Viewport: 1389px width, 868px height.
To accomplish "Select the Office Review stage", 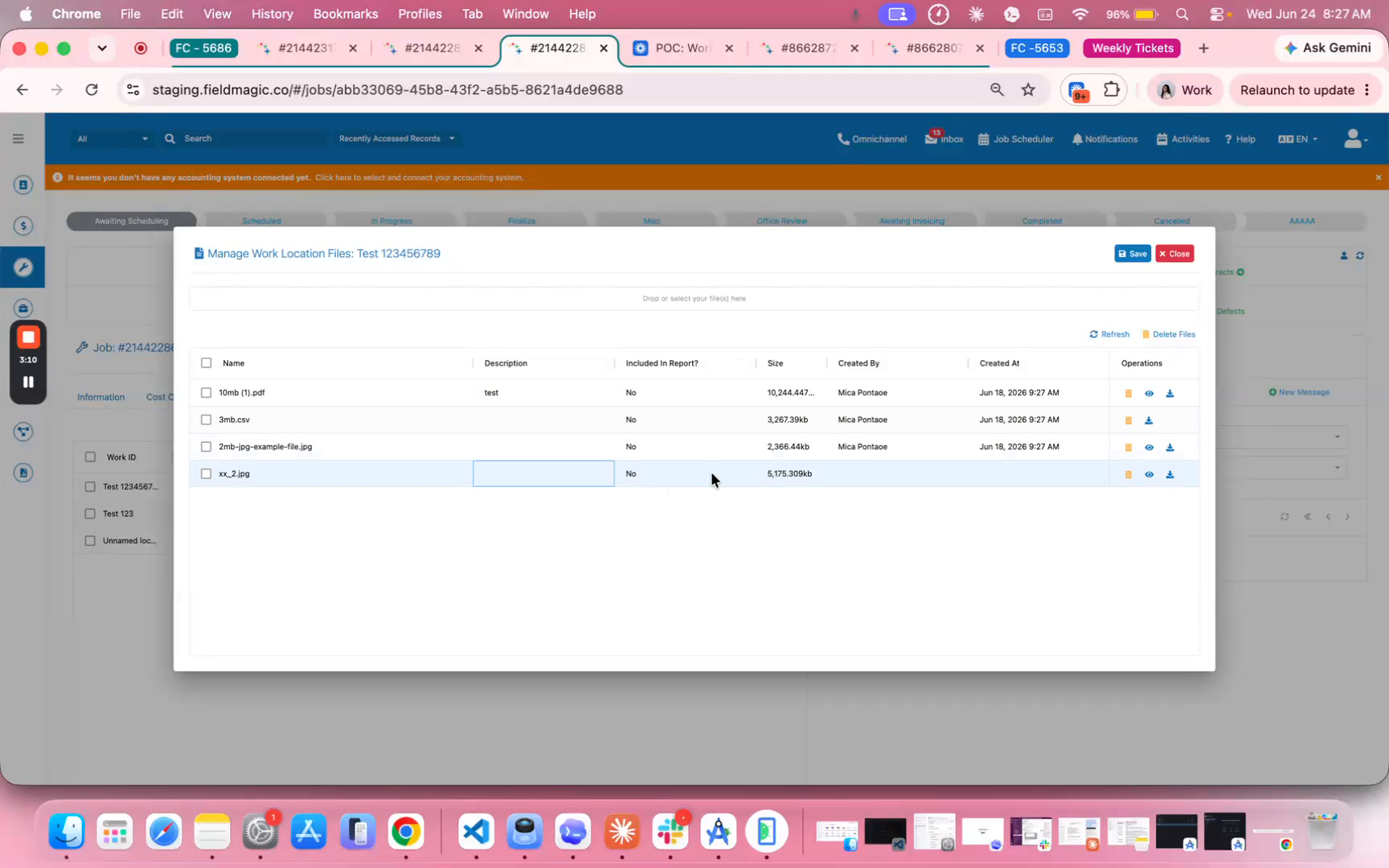I will (x=781, y=221).
